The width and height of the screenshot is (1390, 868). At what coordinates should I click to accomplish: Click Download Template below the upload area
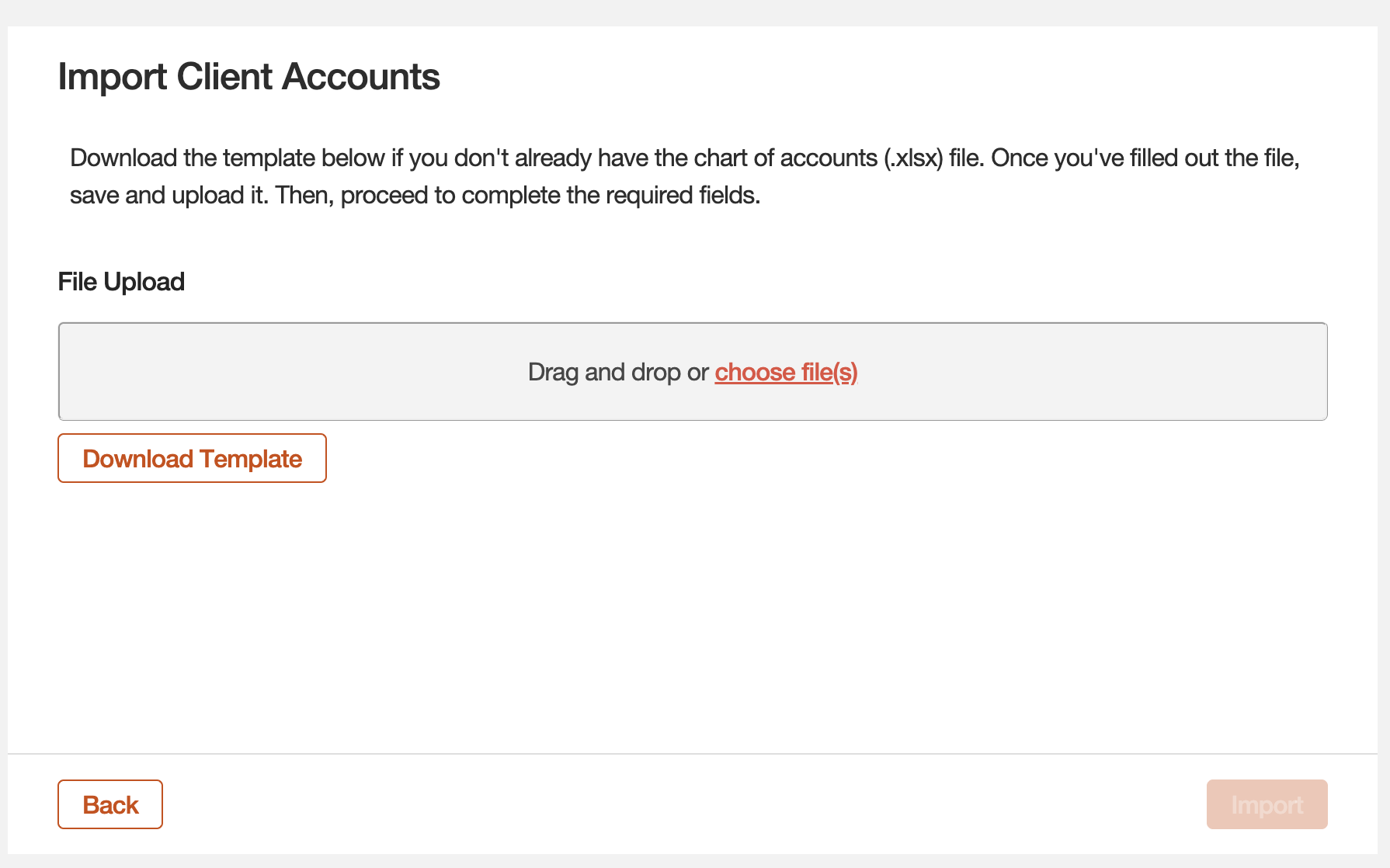pyautogui.click(x=192, y=458)
